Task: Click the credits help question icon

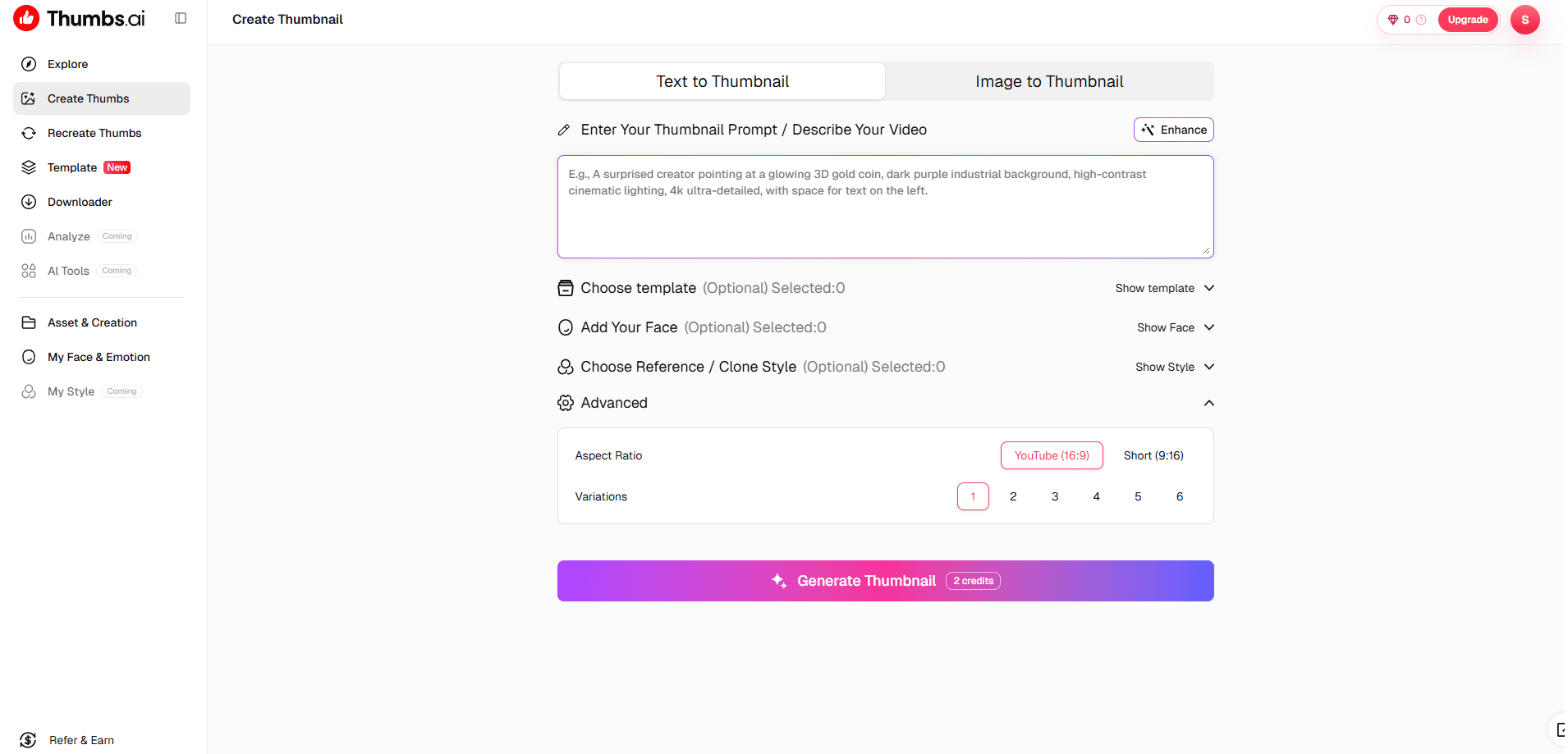Action: coord(1421,20)
